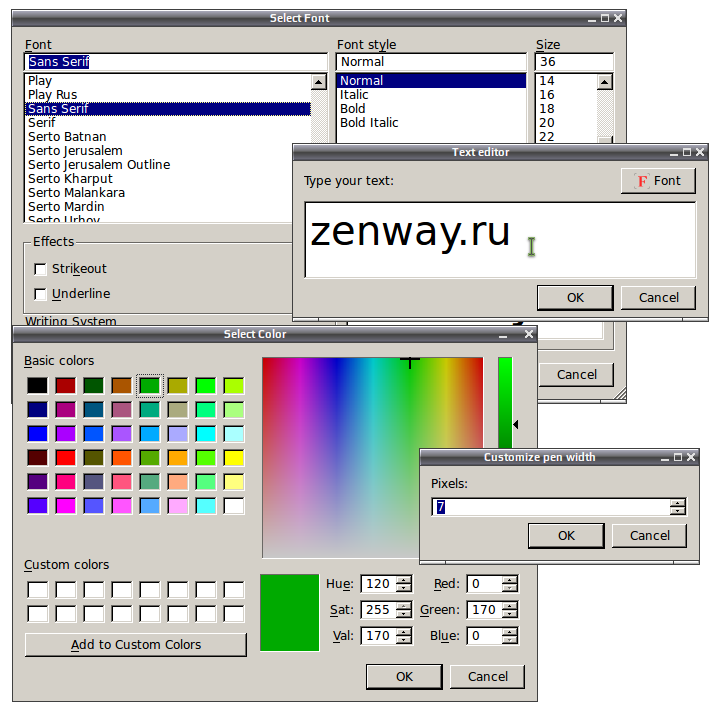Enable the Underline effect checkbox

click(x=41, y=294)
